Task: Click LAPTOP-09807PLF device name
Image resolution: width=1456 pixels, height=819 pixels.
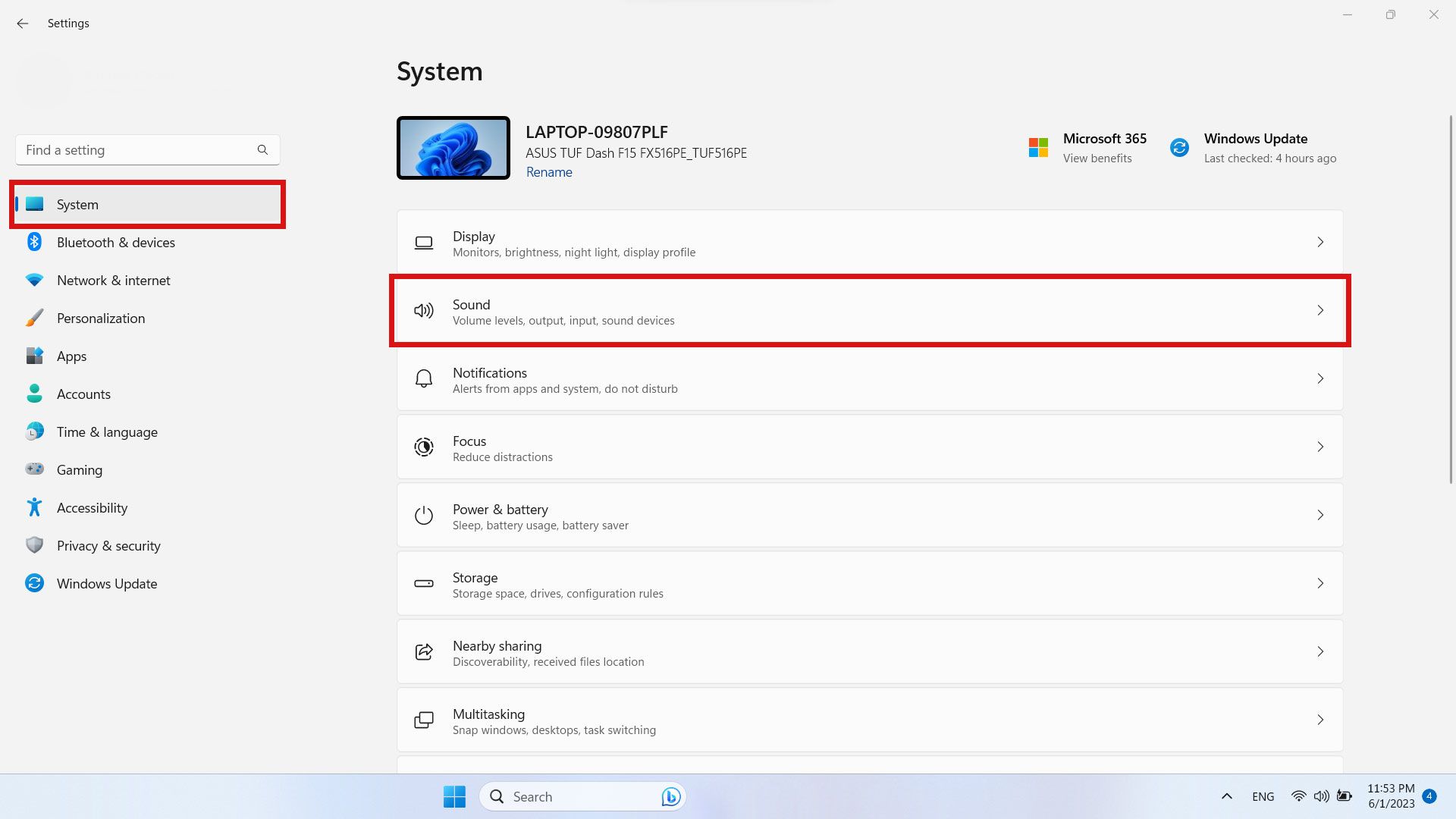Action: pyautogui.click(x=597, y=132)
